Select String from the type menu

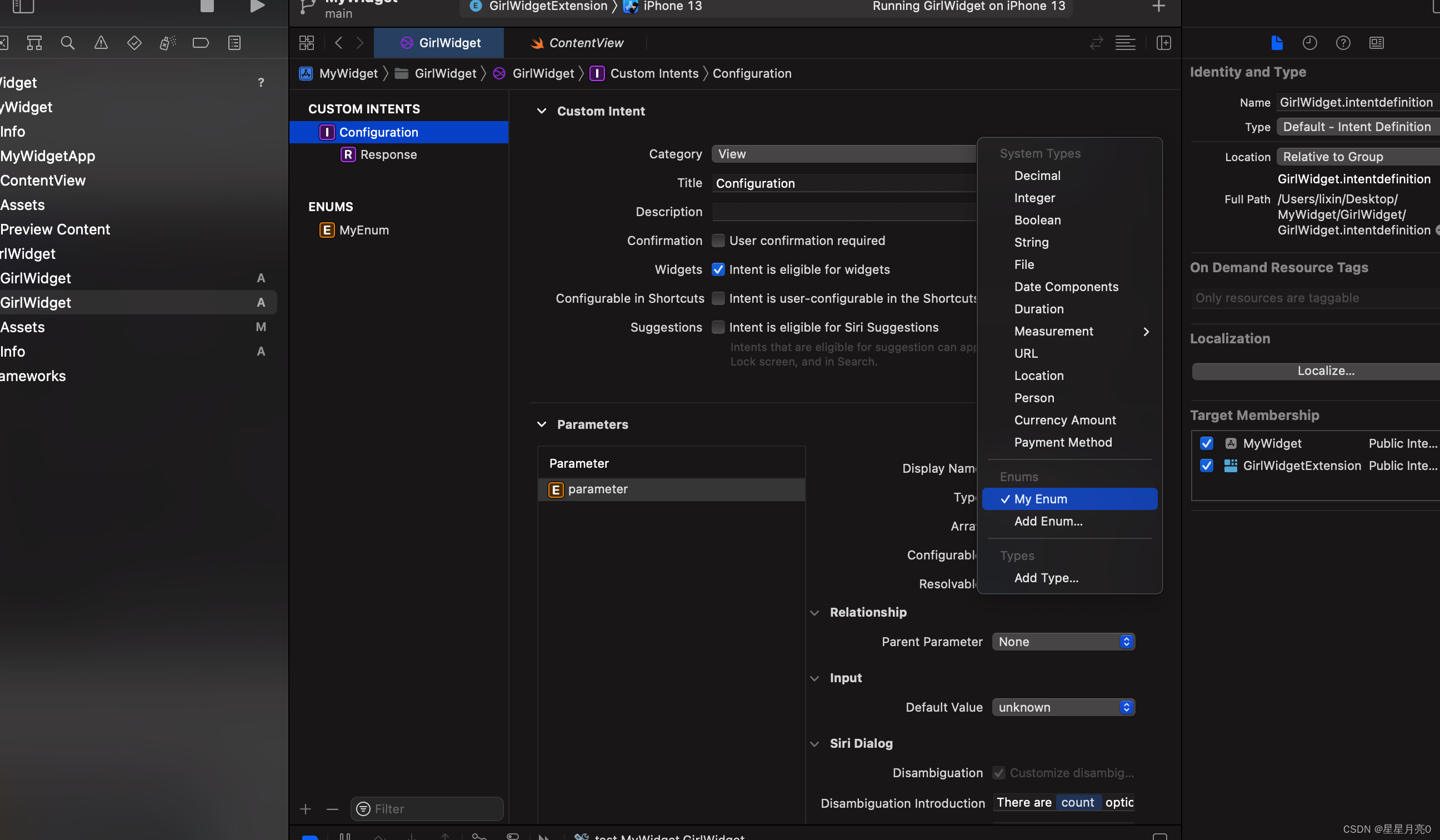tap(1032, 242)
